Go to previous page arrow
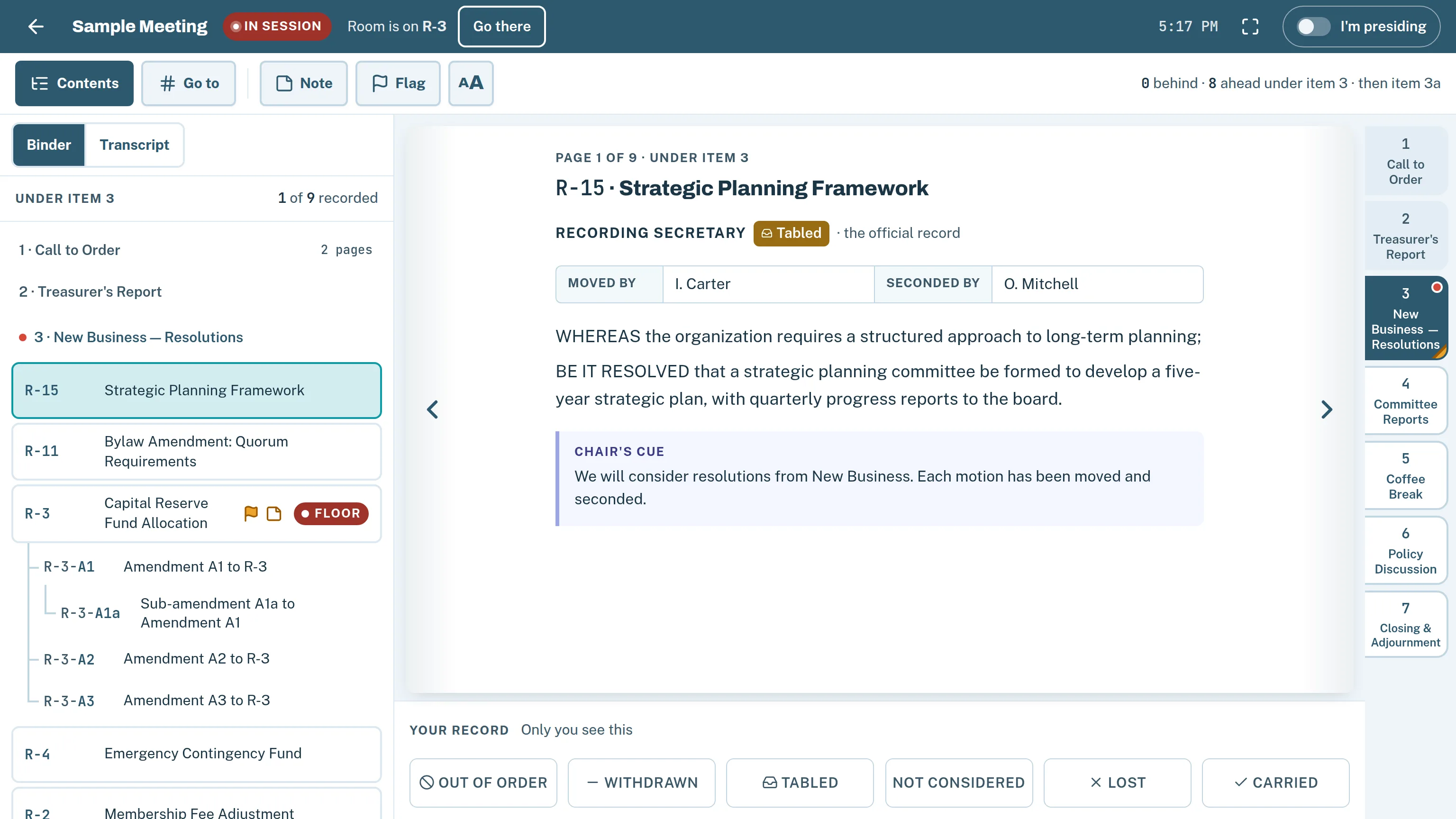The image size is (1456, 819). coord(432,409)
